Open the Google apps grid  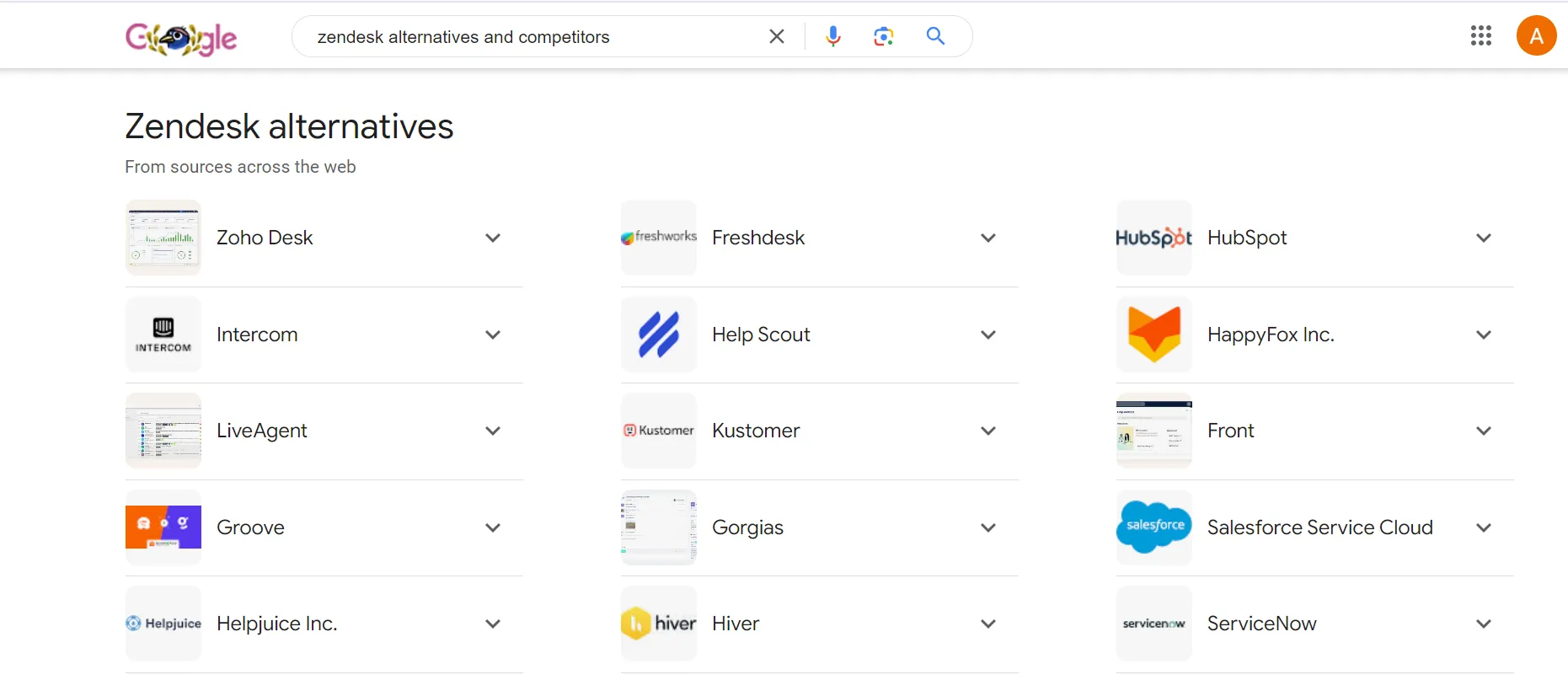pos(1481,35)
